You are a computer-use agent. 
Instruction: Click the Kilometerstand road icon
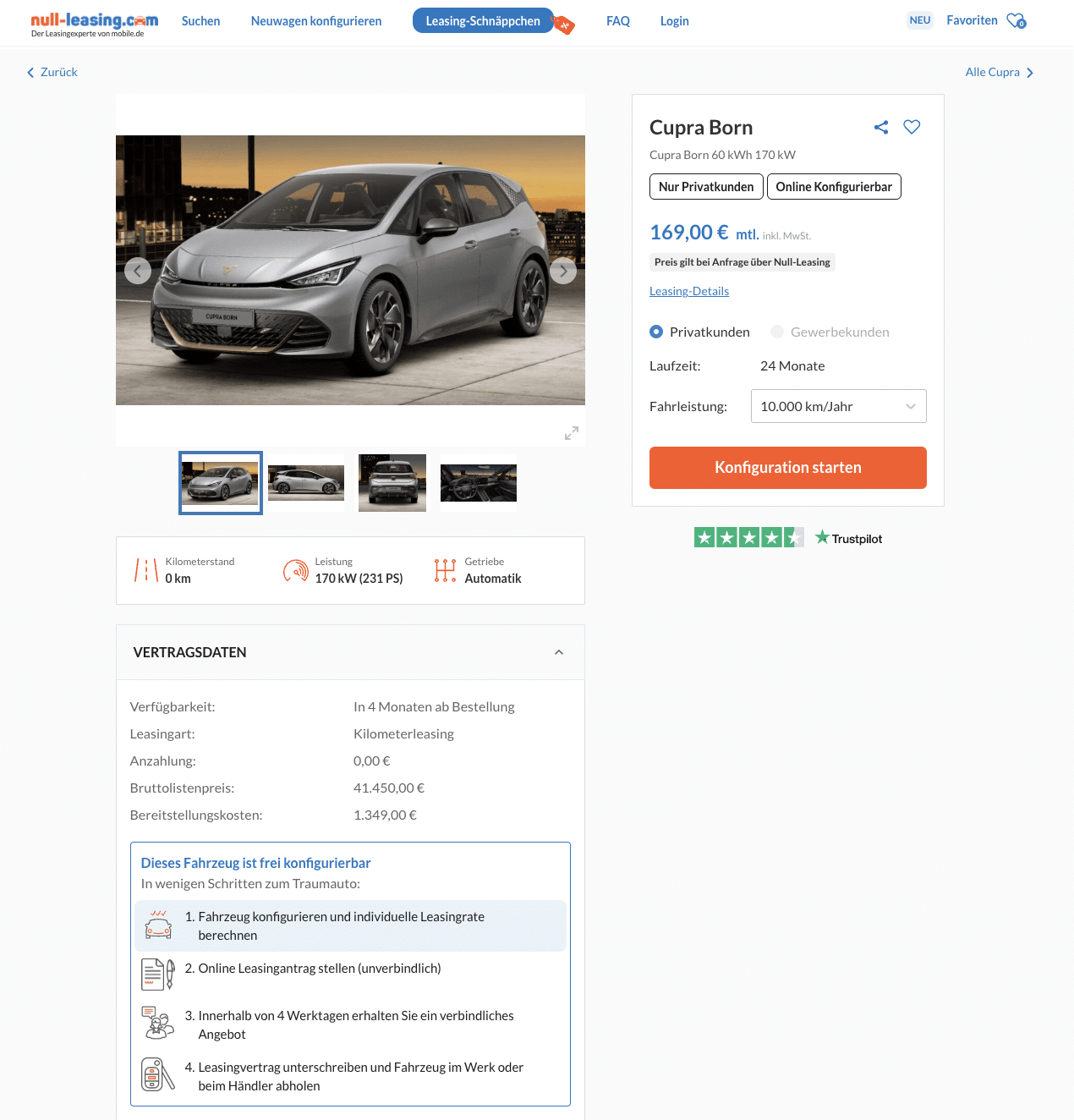pyautogui.click(x=146, y=570)
